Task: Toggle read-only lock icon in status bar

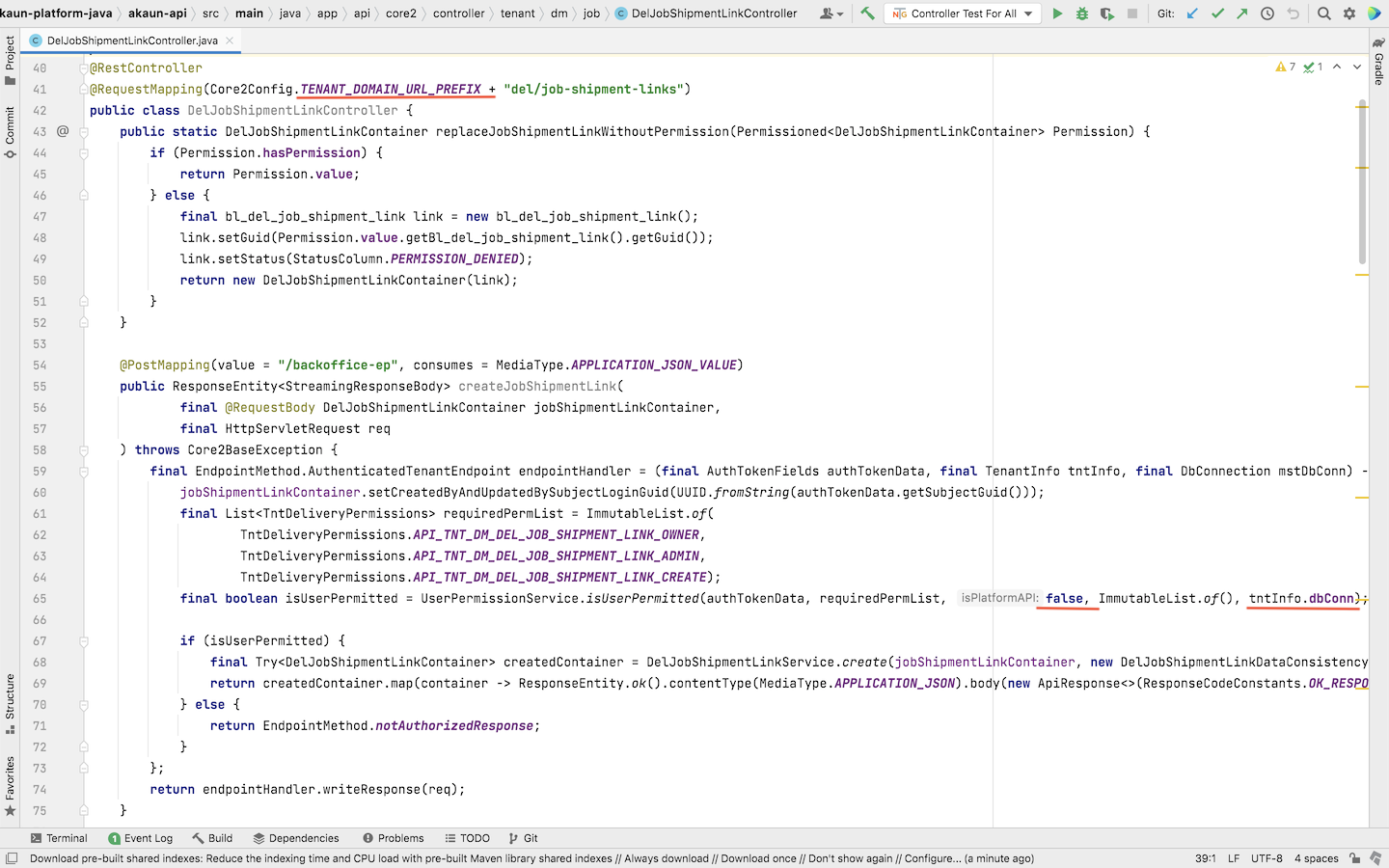Action: click(x=1354, y=858)
